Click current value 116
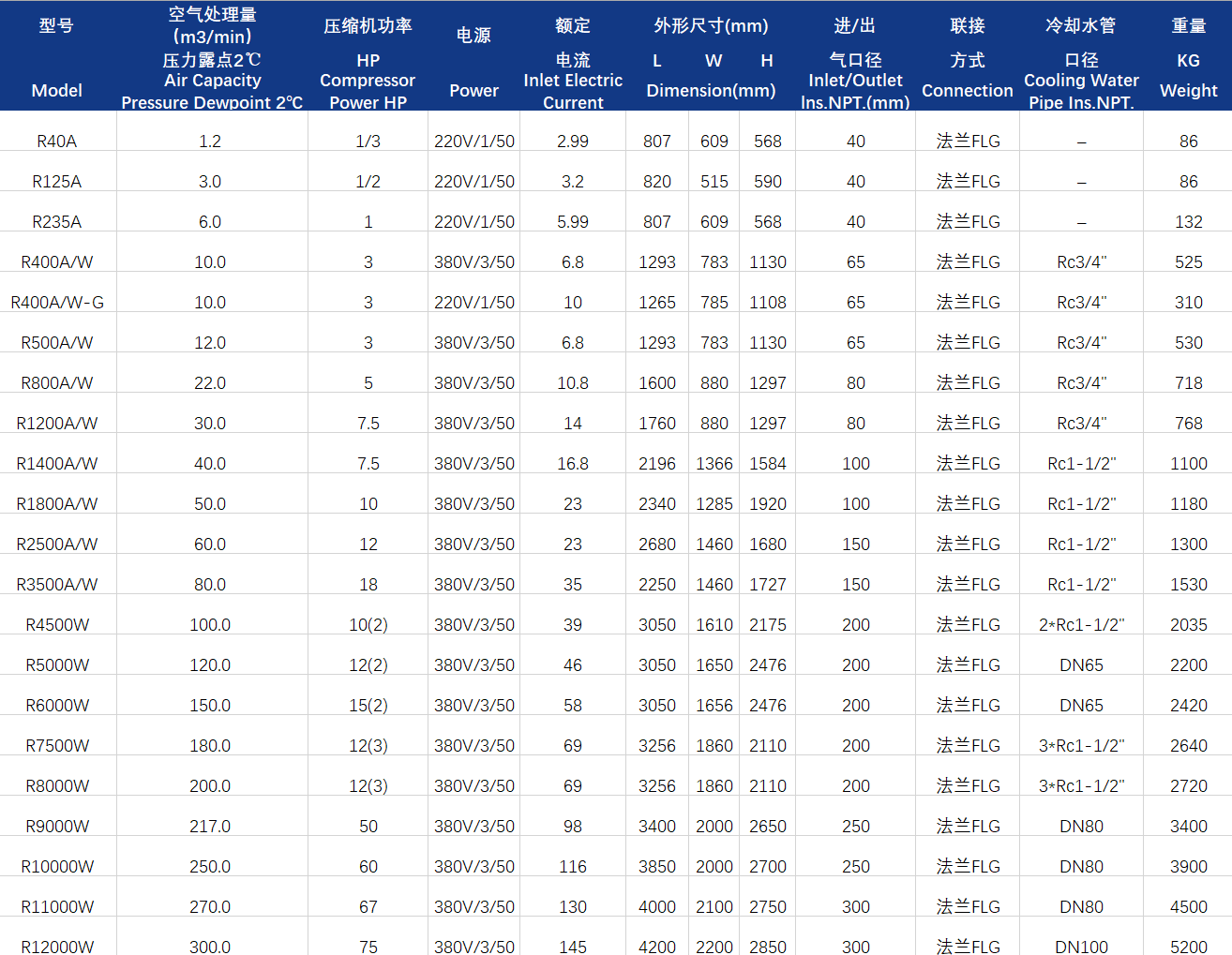 tap(573, 867)
